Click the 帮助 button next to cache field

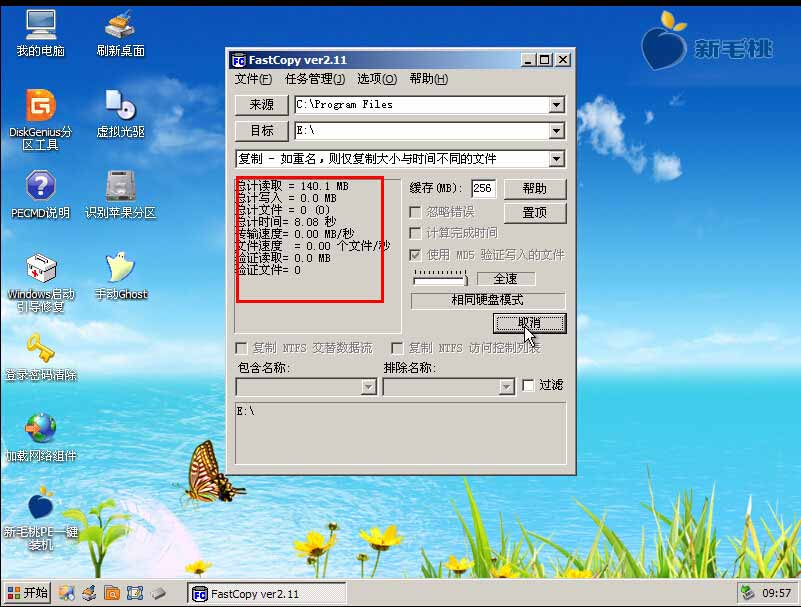535,189
